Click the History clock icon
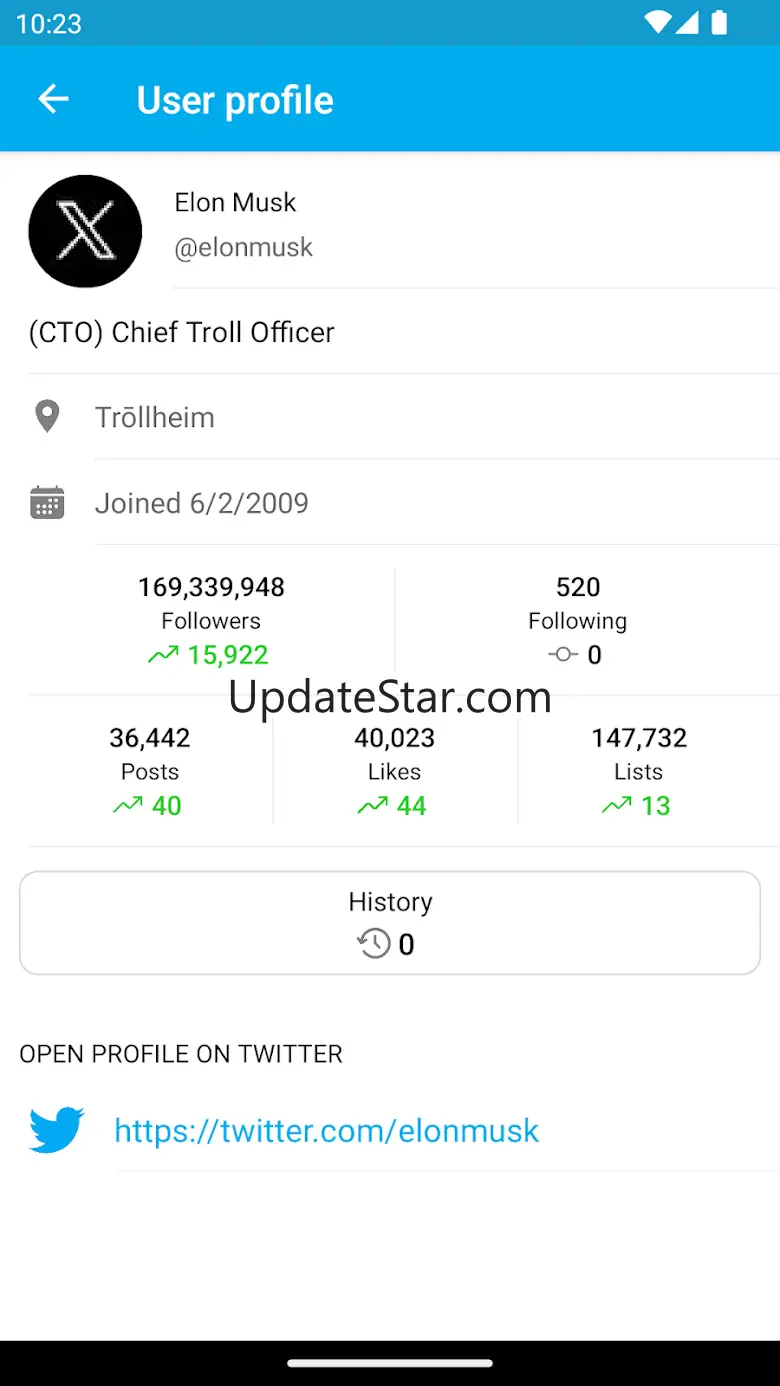The height and width of the screenshot is (1386, 780). tap(374, 944)
